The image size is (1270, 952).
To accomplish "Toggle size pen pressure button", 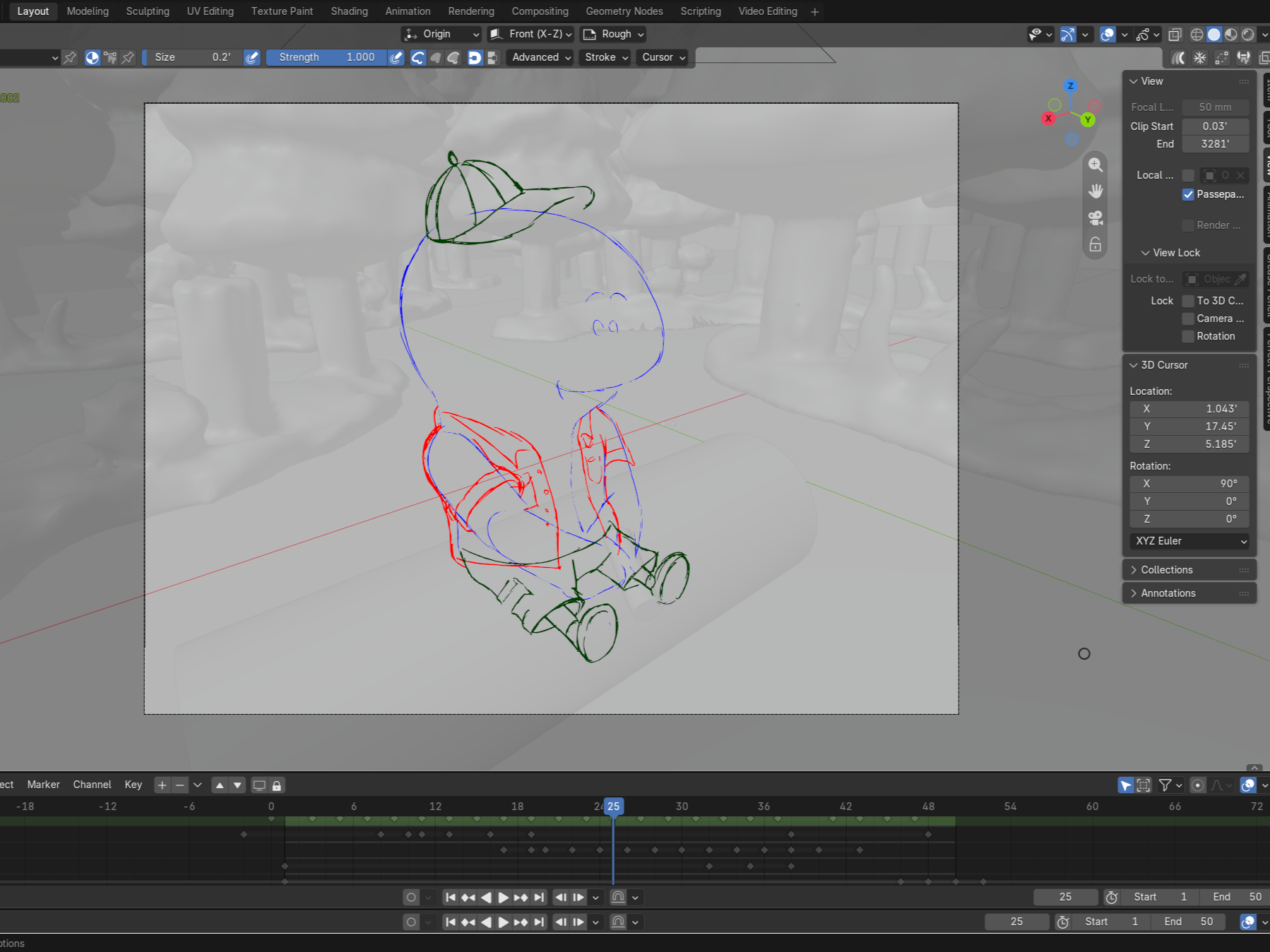I will point(252,57).
